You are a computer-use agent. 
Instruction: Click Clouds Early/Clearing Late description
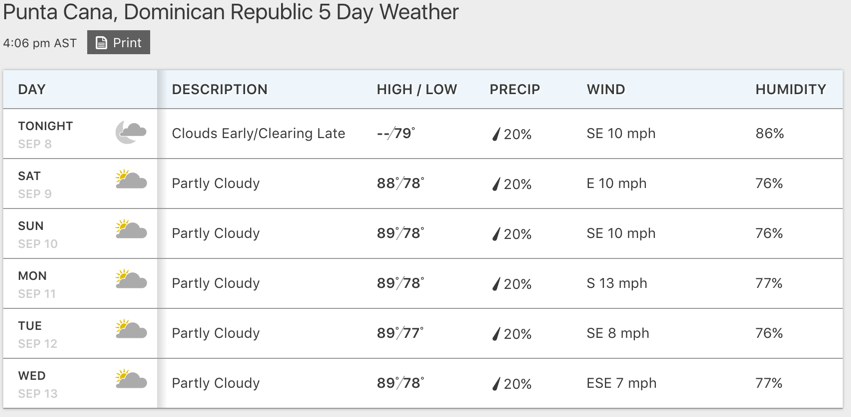pyautogui.click(x=258, y=134)
